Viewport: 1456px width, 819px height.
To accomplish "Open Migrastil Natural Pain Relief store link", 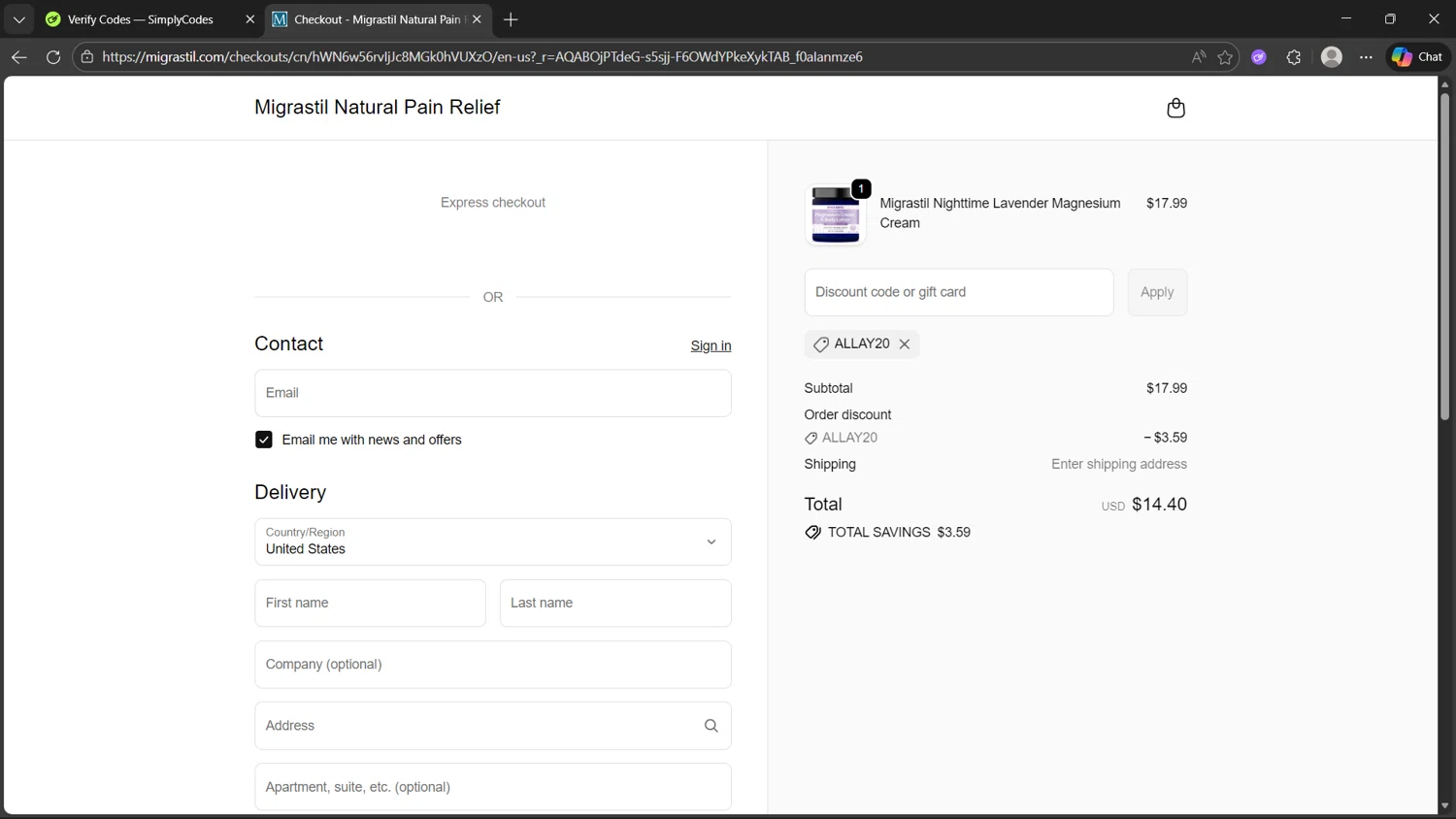I will pos(377,107).
